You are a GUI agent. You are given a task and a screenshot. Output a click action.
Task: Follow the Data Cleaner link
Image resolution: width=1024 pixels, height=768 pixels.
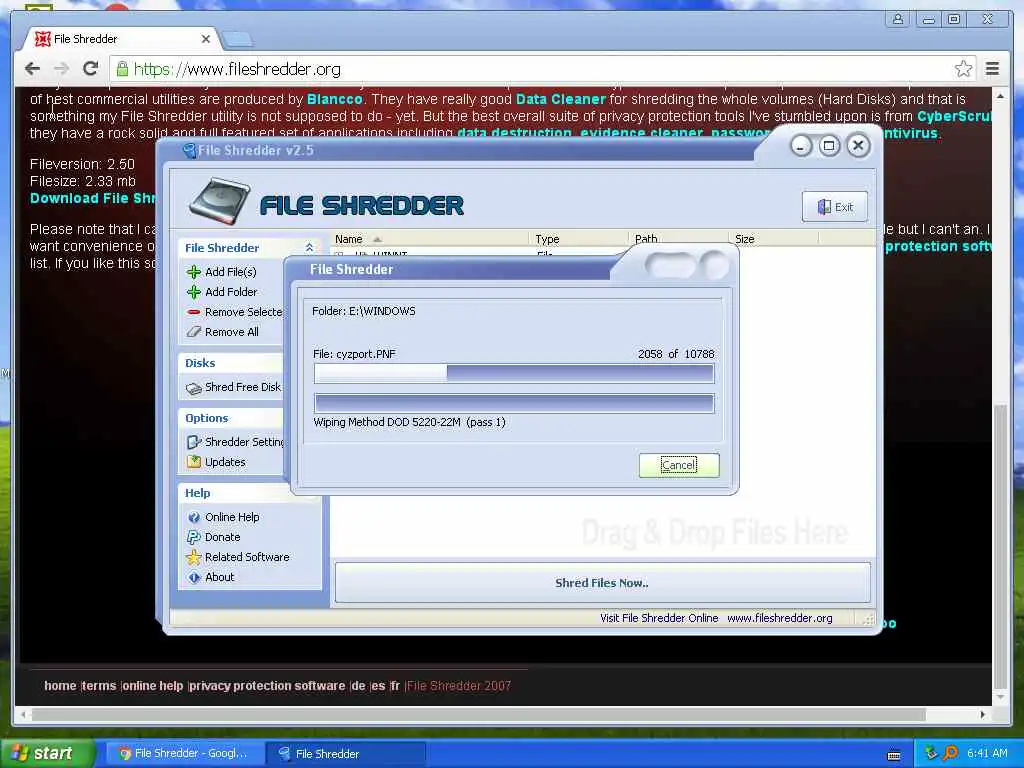561,99
